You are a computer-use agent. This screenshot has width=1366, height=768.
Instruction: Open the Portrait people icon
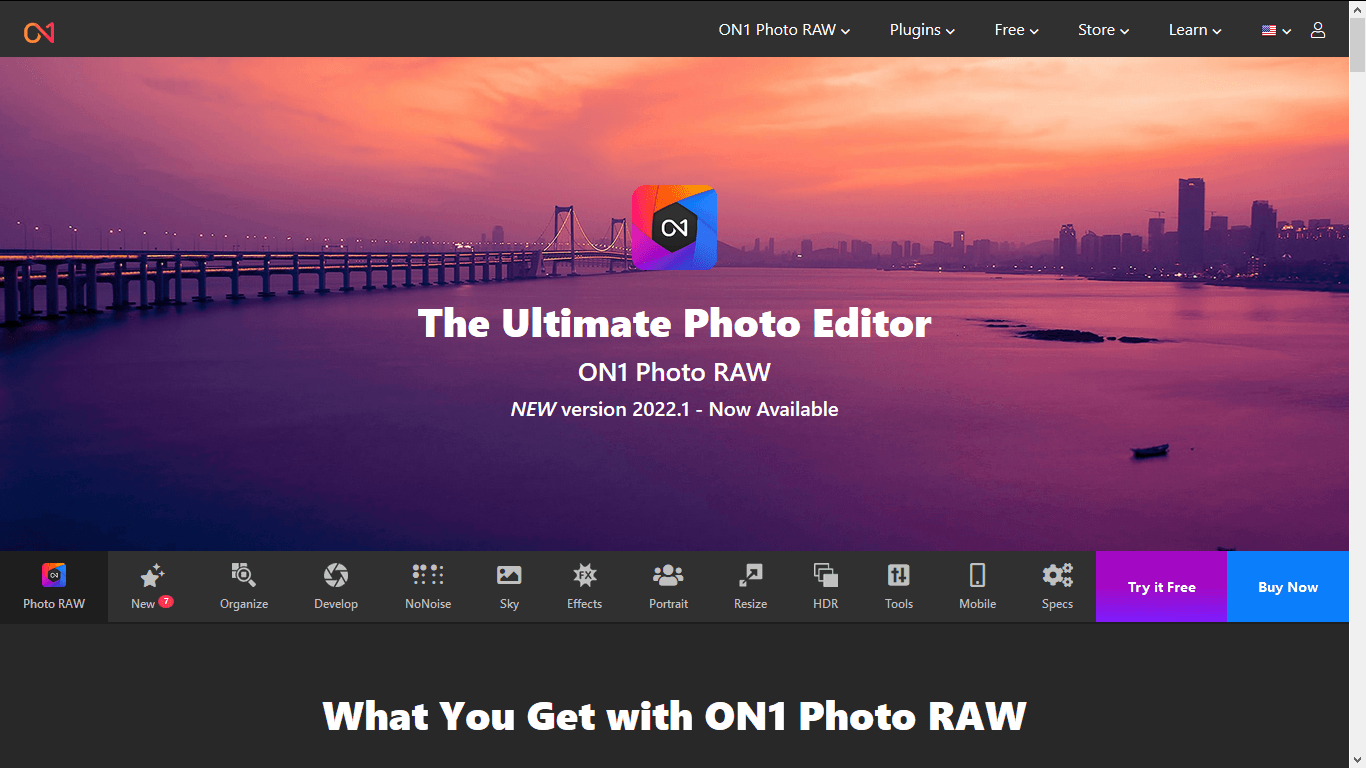[668, 575]
